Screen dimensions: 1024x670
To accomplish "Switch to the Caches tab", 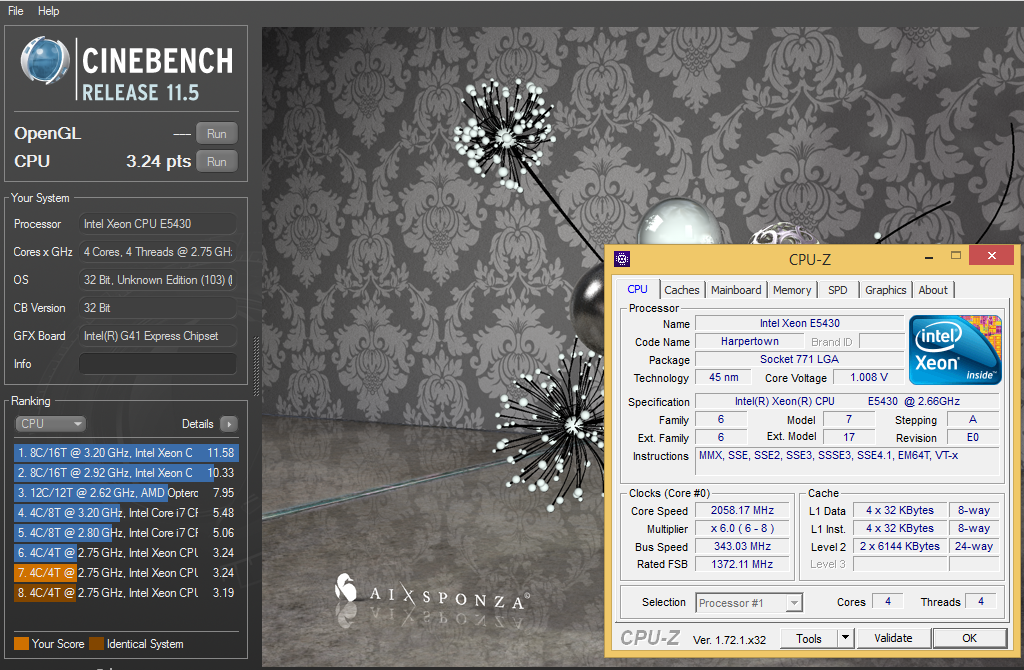I will coord(681,290).
